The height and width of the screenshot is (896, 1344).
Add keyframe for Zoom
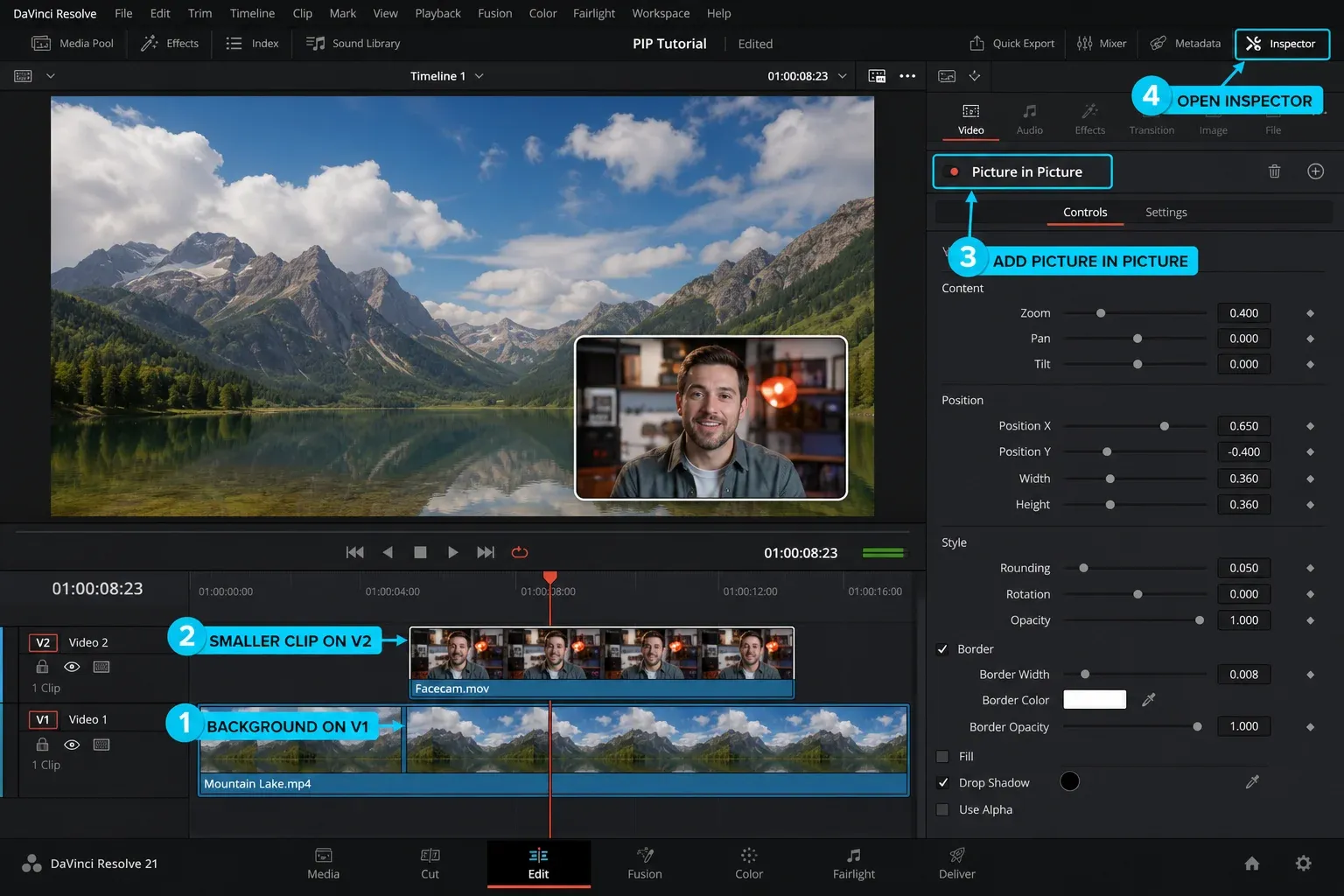point(1310,313)
